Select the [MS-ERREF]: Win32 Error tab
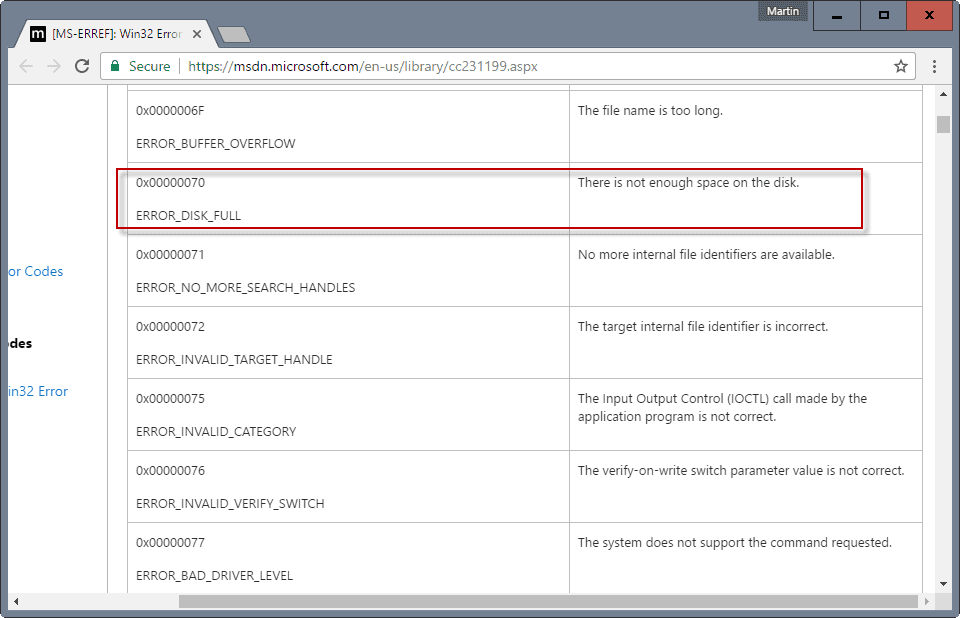 (x=116, y=34)
